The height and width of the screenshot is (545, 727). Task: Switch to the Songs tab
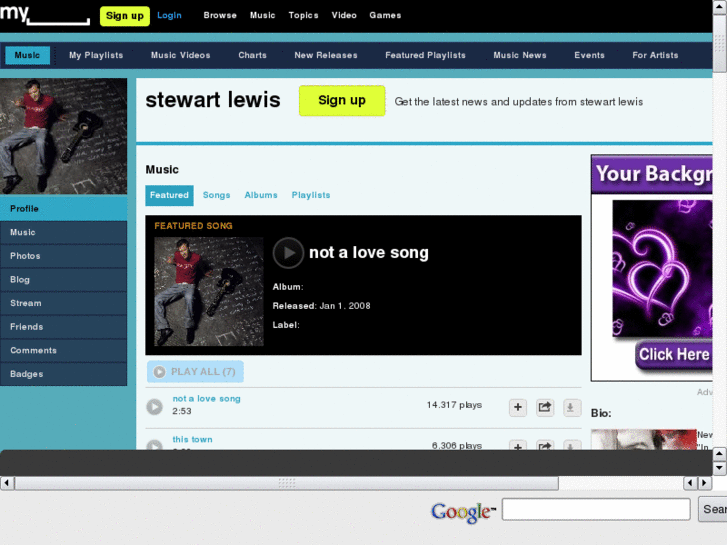(x=216, y=195)
